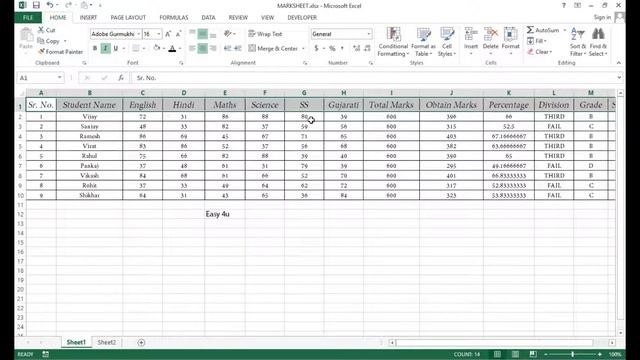Screen dimensions: 640x360
Task: Expand Merge & Center dropdown arrow
Action: [x=303, y=48]
